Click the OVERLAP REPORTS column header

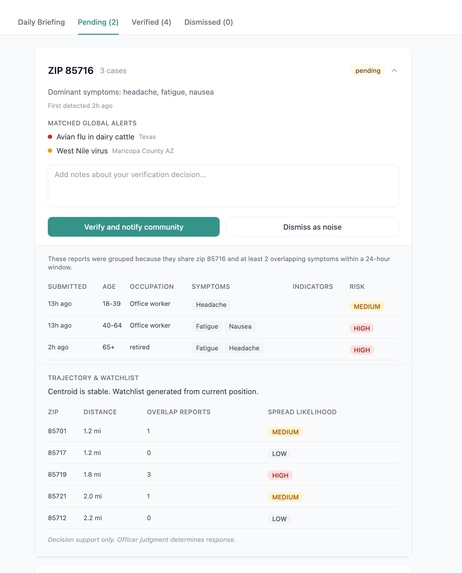tap(178, 412)
